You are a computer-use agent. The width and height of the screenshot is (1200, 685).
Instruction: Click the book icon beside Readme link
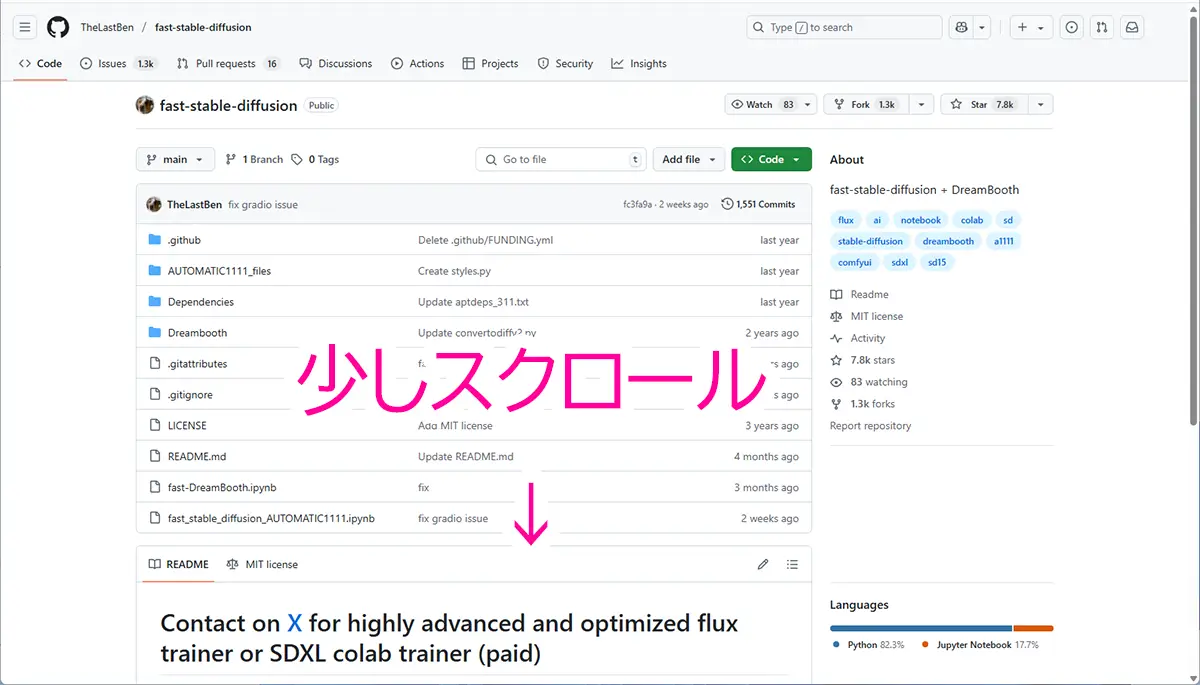(836, 294)
